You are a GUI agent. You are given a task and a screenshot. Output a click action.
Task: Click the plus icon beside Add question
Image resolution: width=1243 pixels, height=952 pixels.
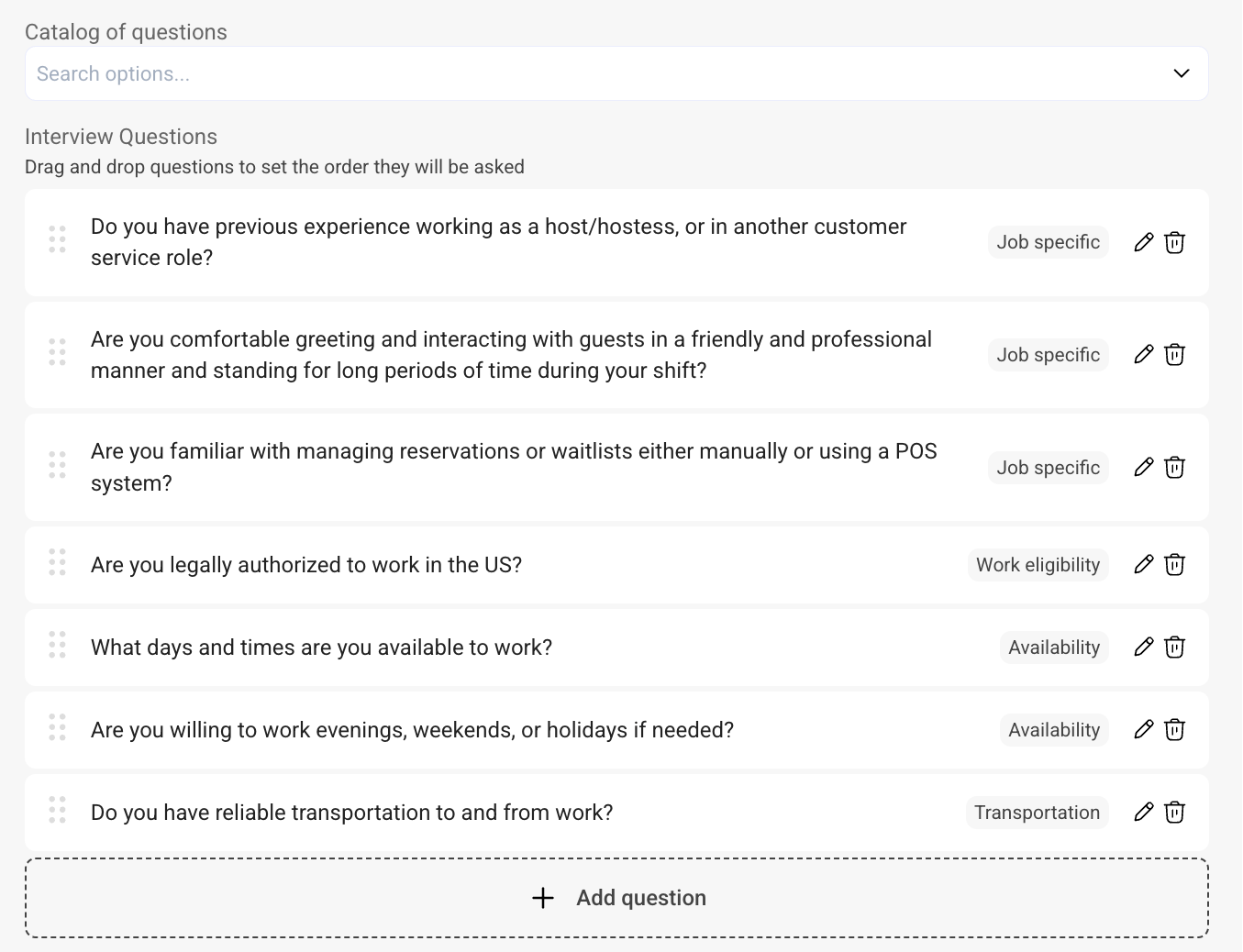pyautogui.click(x=543, y=898)
